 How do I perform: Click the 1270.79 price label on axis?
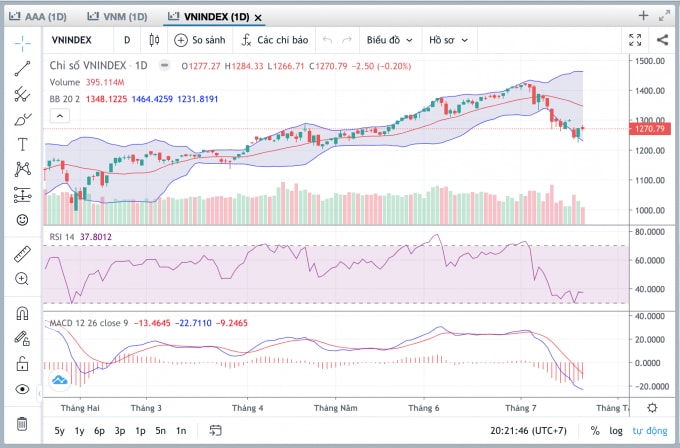[x=649, y=129]
